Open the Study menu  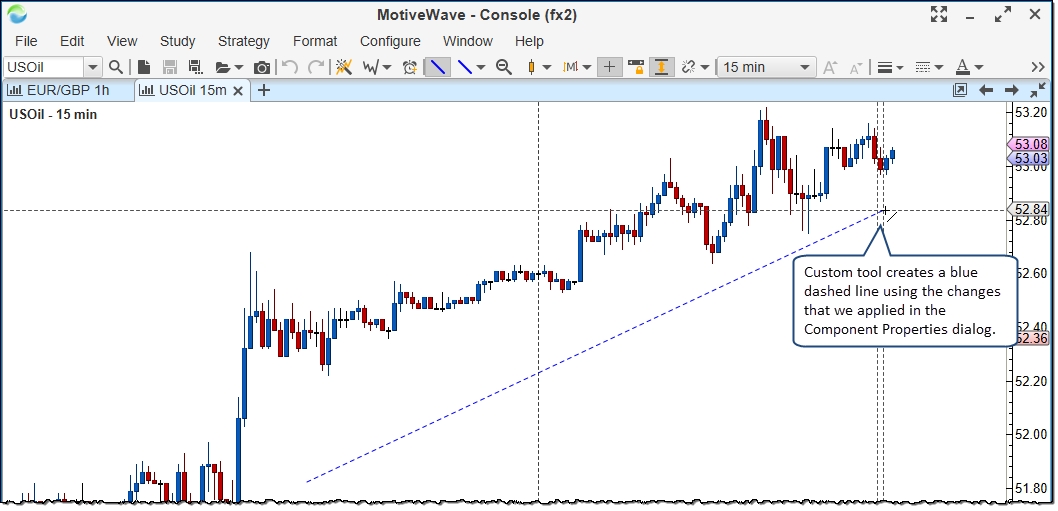tap(177, 41)
